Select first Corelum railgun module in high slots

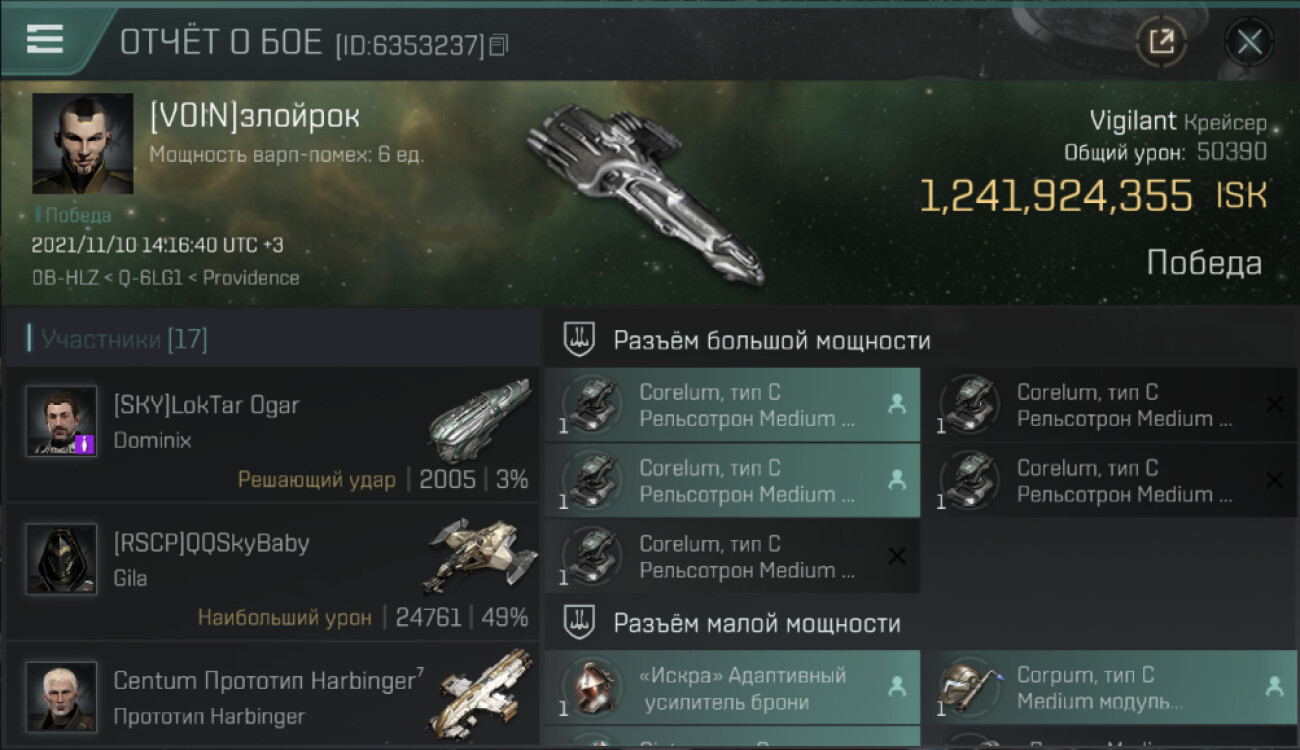point(732,405)
